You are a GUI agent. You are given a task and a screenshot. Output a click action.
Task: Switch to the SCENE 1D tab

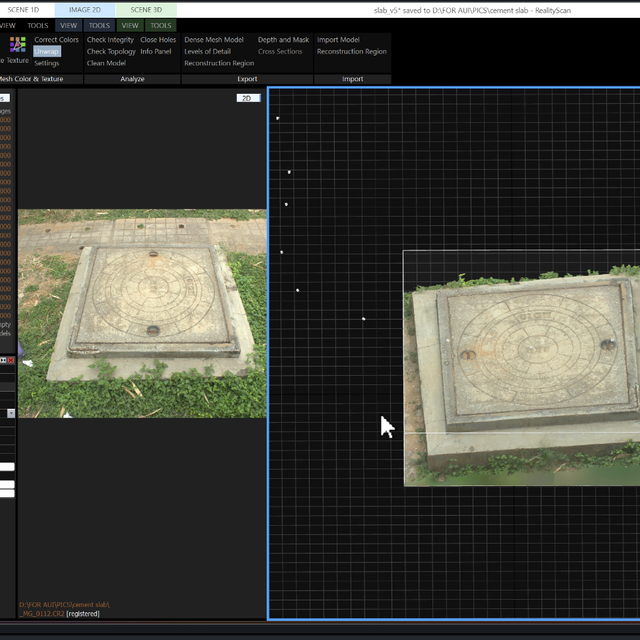pos(23,10)
